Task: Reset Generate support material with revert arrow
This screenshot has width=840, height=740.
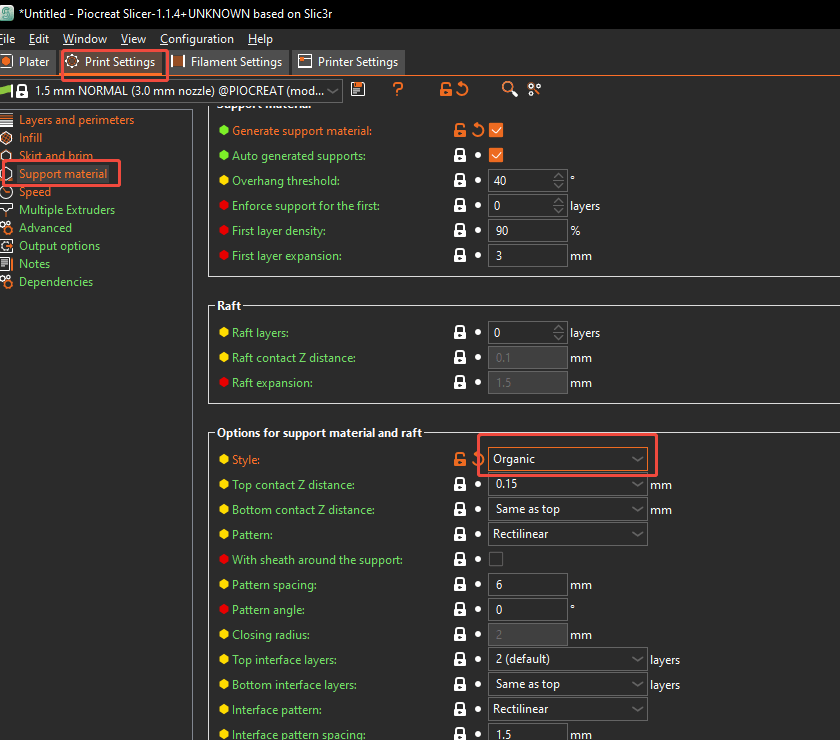Action: tap(478, 131)
